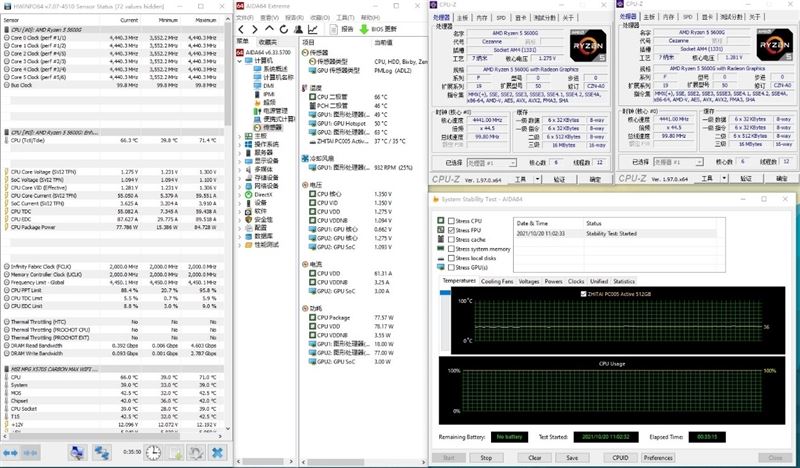This screenshot has height=468, width=800.
Task: Collapse the 计算机 tree node in AIDA64
Action: [238, 59]
